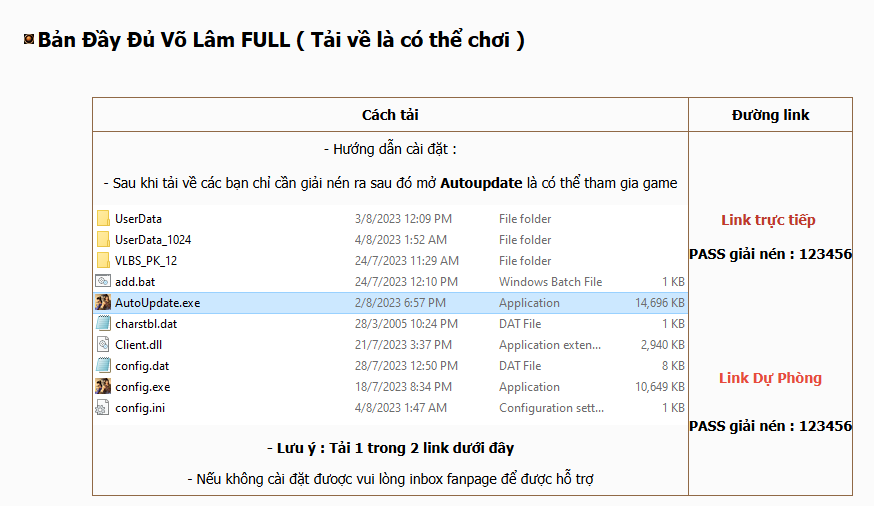Screen dimensions: 874x506
Task: Click the Lưu ý Tải 1 trong 2 link note
Action: pos(390,448)
